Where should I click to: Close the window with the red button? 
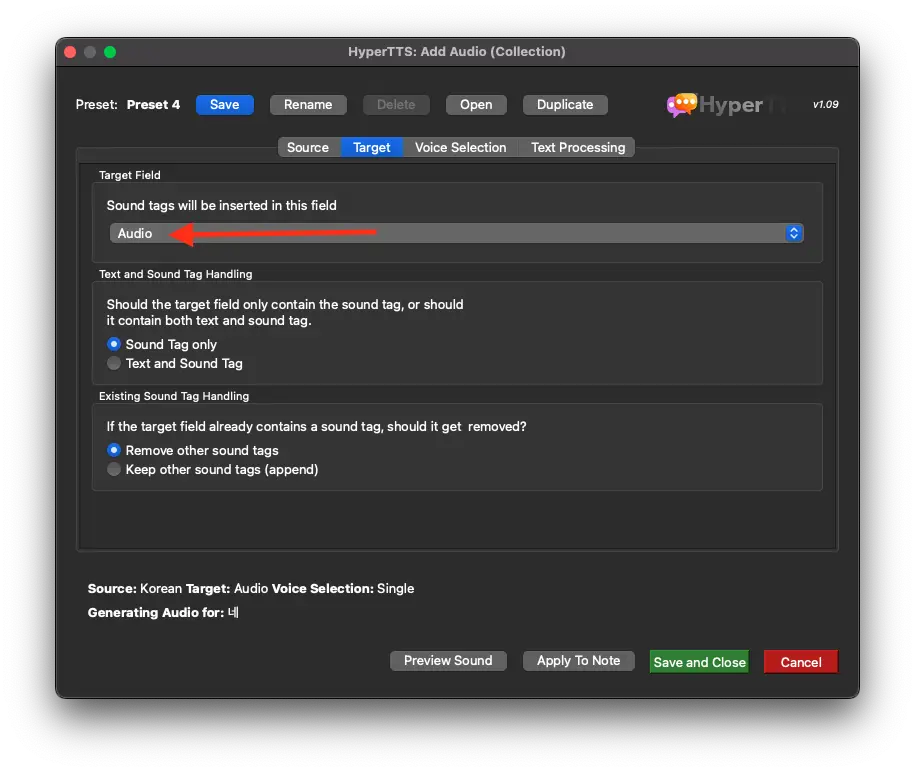click(x=70, y=52)
